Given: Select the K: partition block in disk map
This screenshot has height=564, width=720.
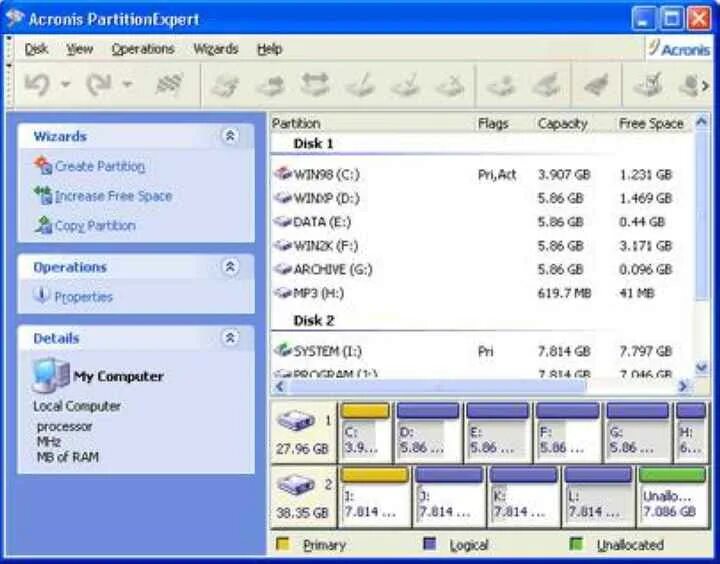Looking at the screenshot, I should point(523,496).
